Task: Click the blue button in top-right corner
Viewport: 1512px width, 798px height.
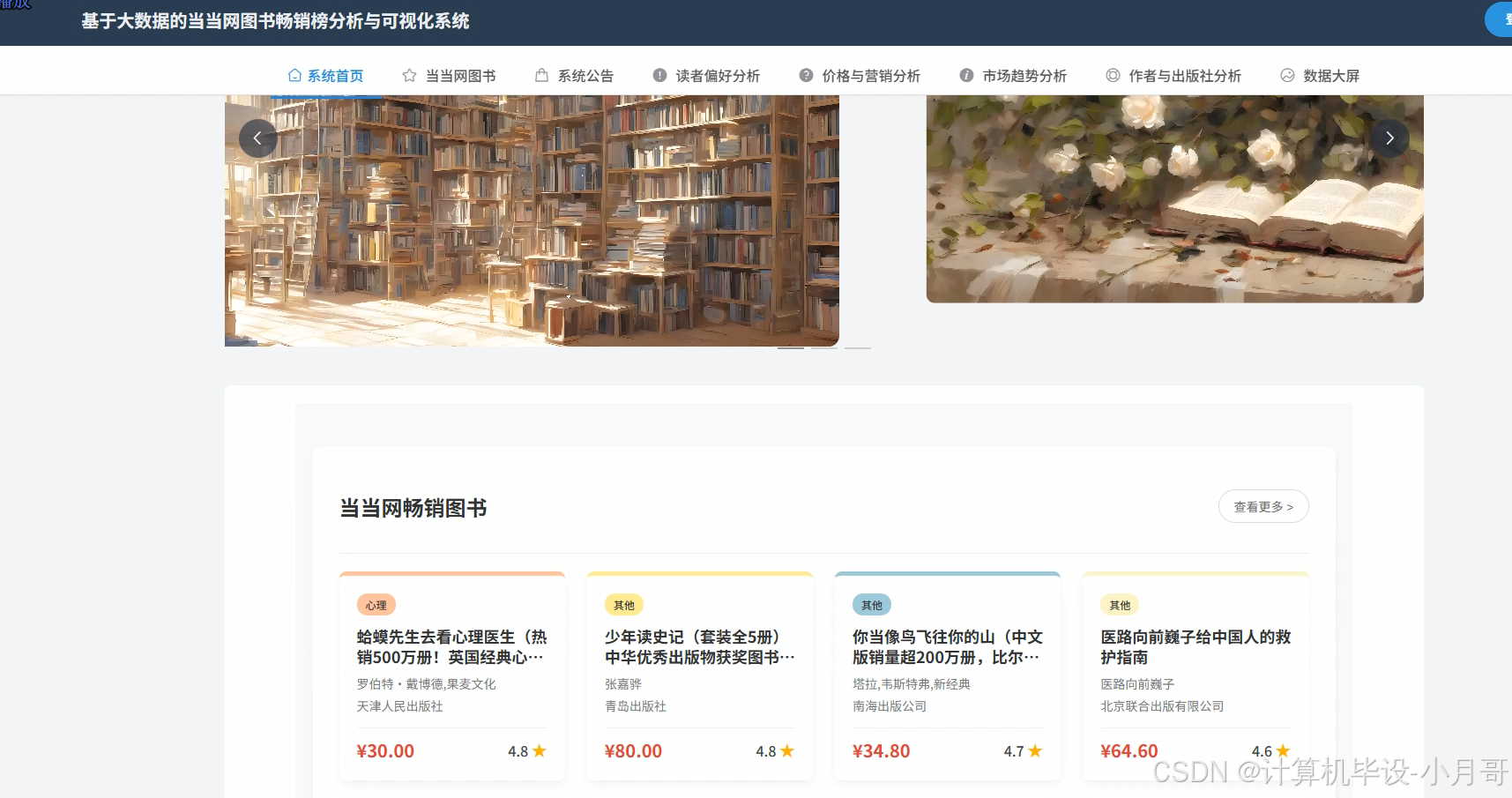Action: pos(1499,19)
